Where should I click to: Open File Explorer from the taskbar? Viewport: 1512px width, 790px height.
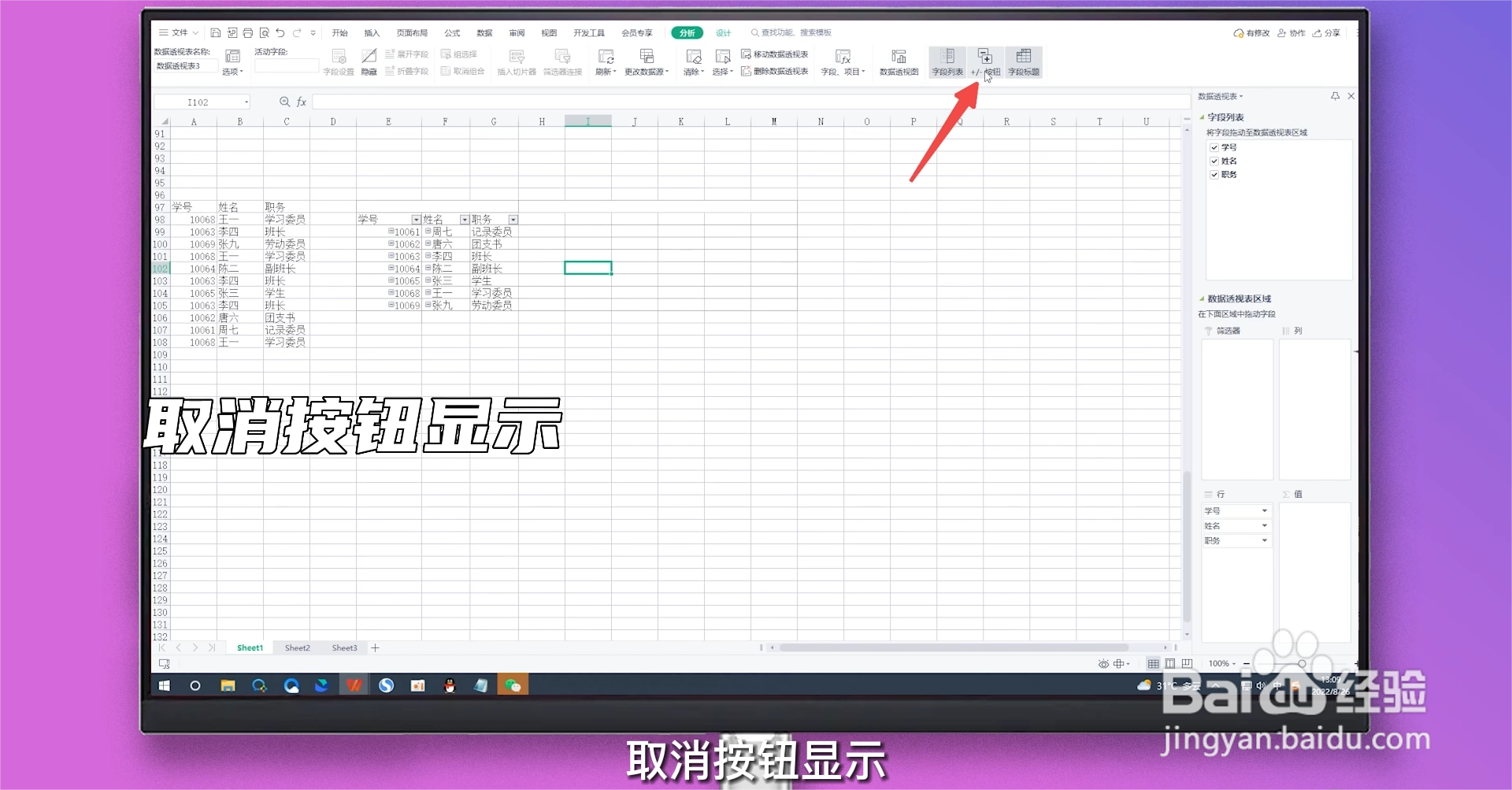[x=228, y=685]
